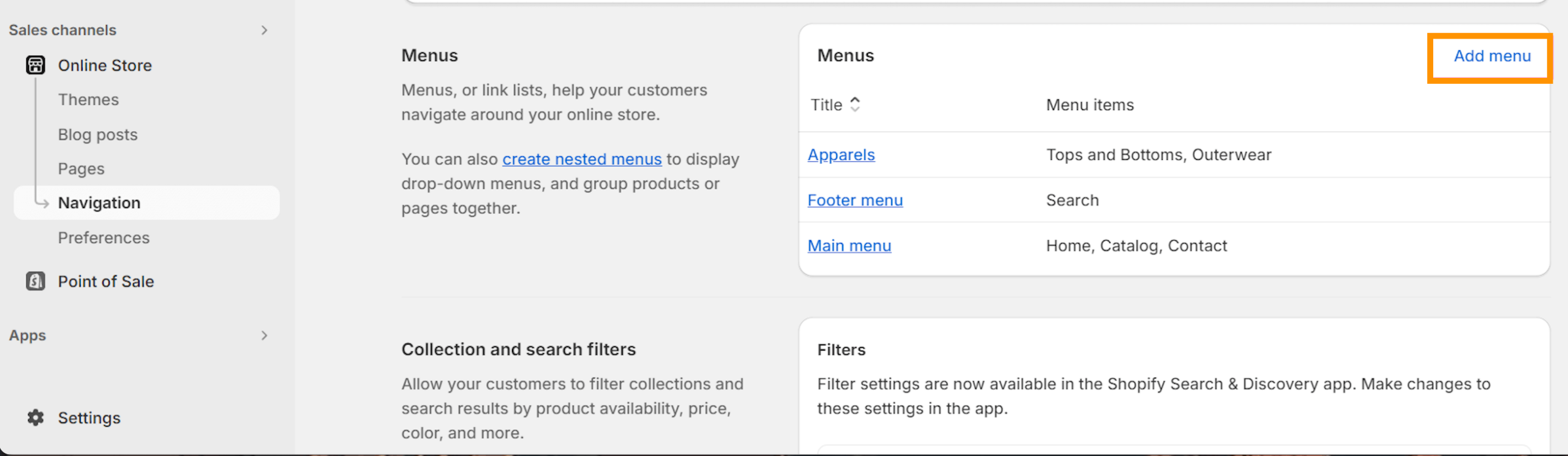Click the Menu items column header

pyautogui.click(x=1090, y=105)
